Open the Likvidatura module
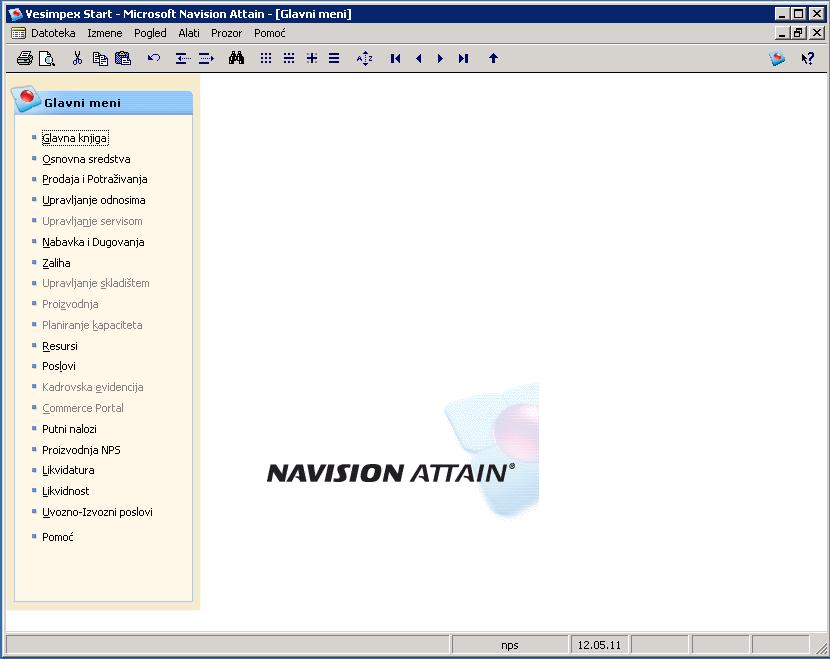 [68, 470]
